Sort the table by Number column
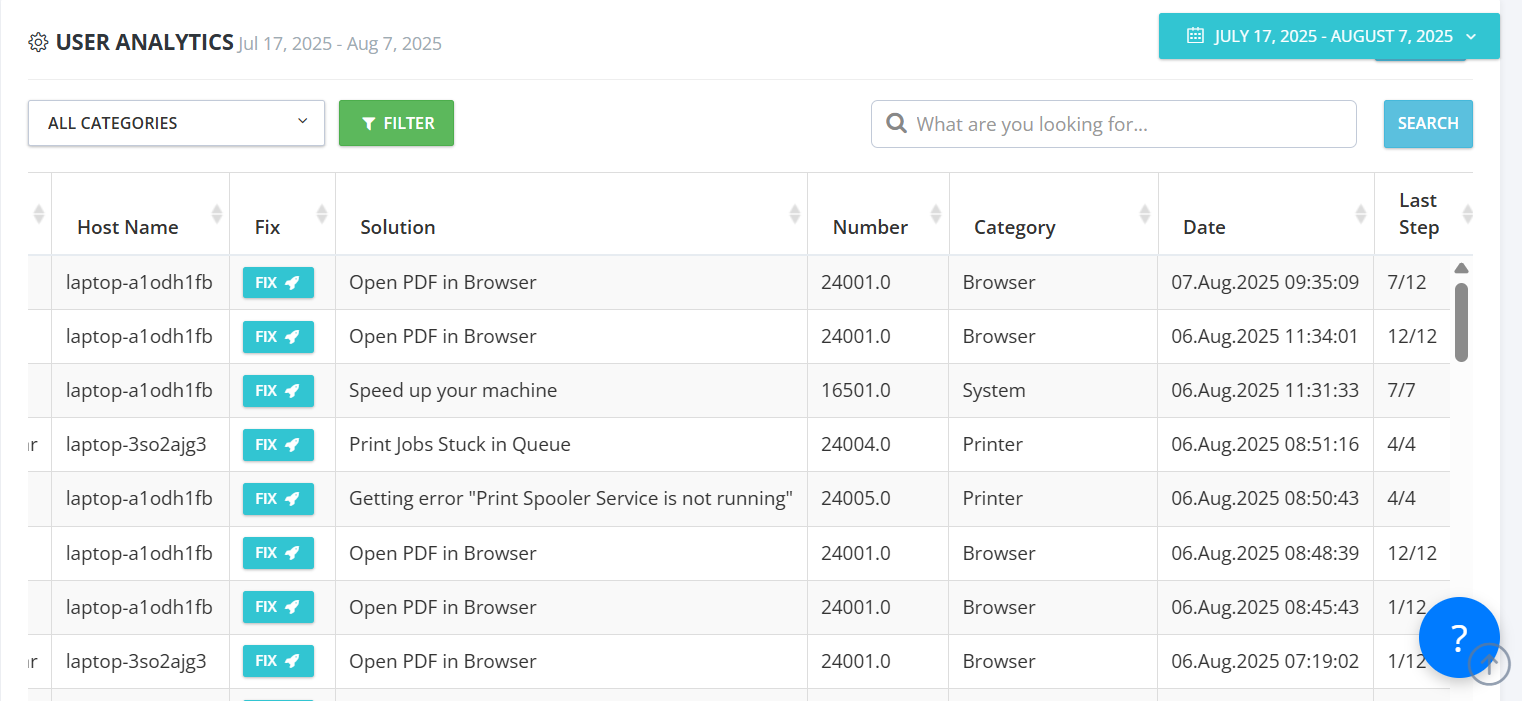1522x701 pixels. pos(936,214)
